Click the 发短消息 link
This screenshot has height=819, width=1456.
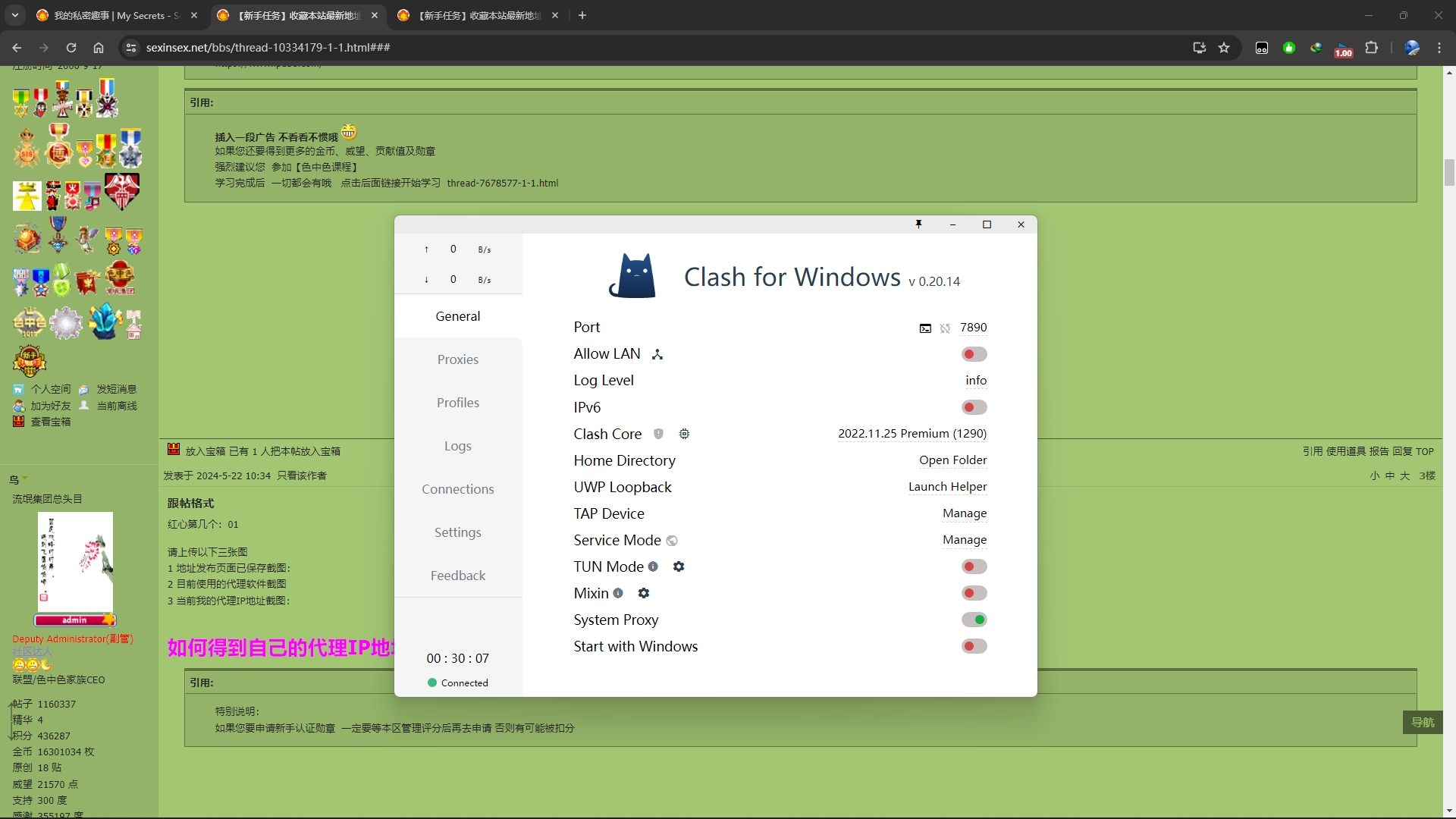pos(117,389)
